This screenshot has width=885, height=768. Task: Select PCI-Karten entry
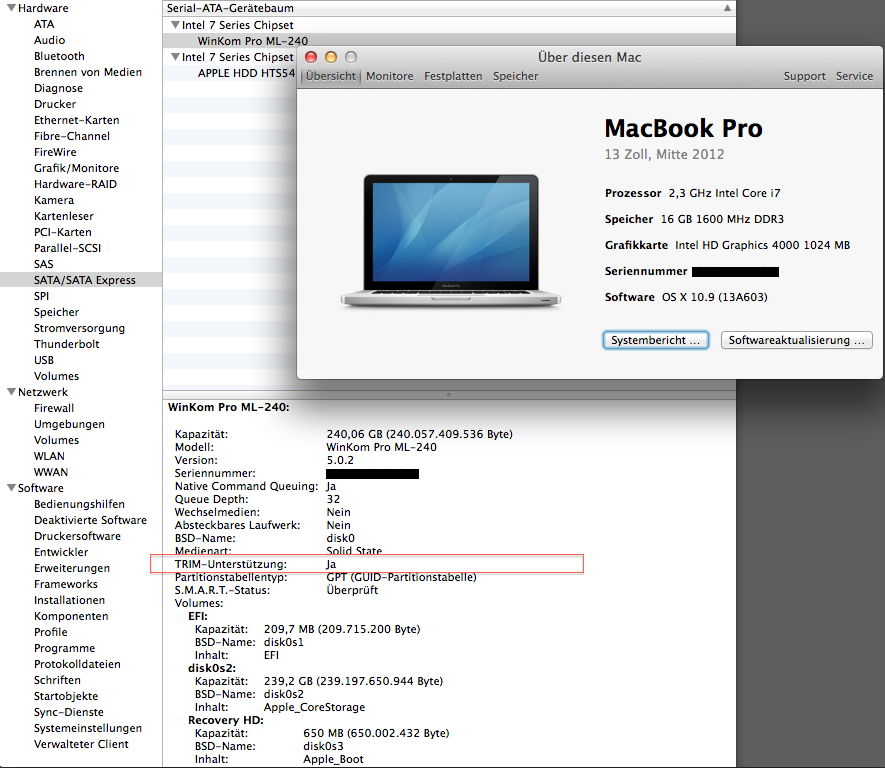[63, 232]
